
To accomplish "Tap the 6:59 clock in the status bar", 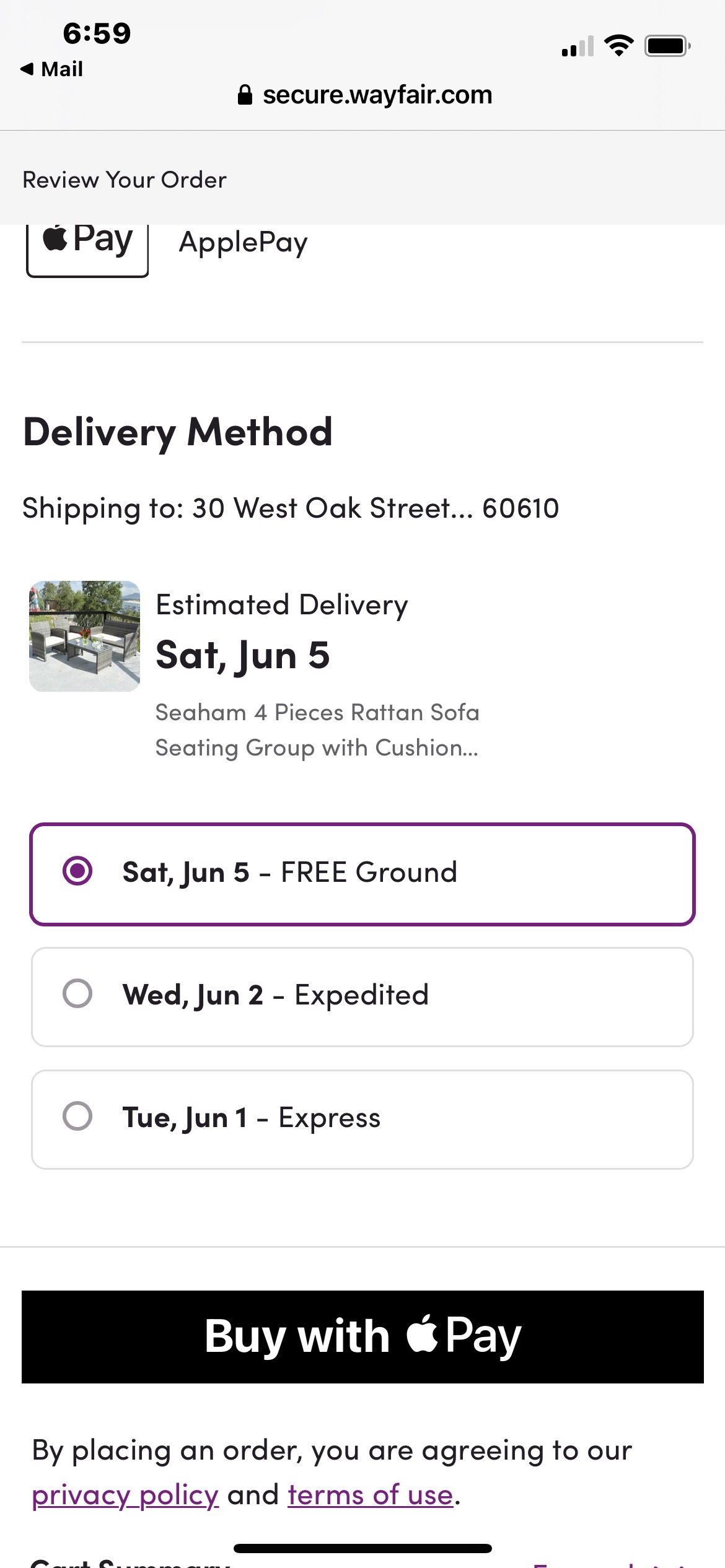I will coord(97,33).
